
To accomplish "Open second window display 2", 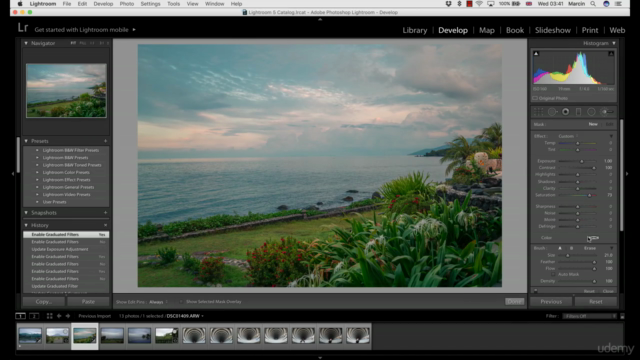I will pos(34,316).
